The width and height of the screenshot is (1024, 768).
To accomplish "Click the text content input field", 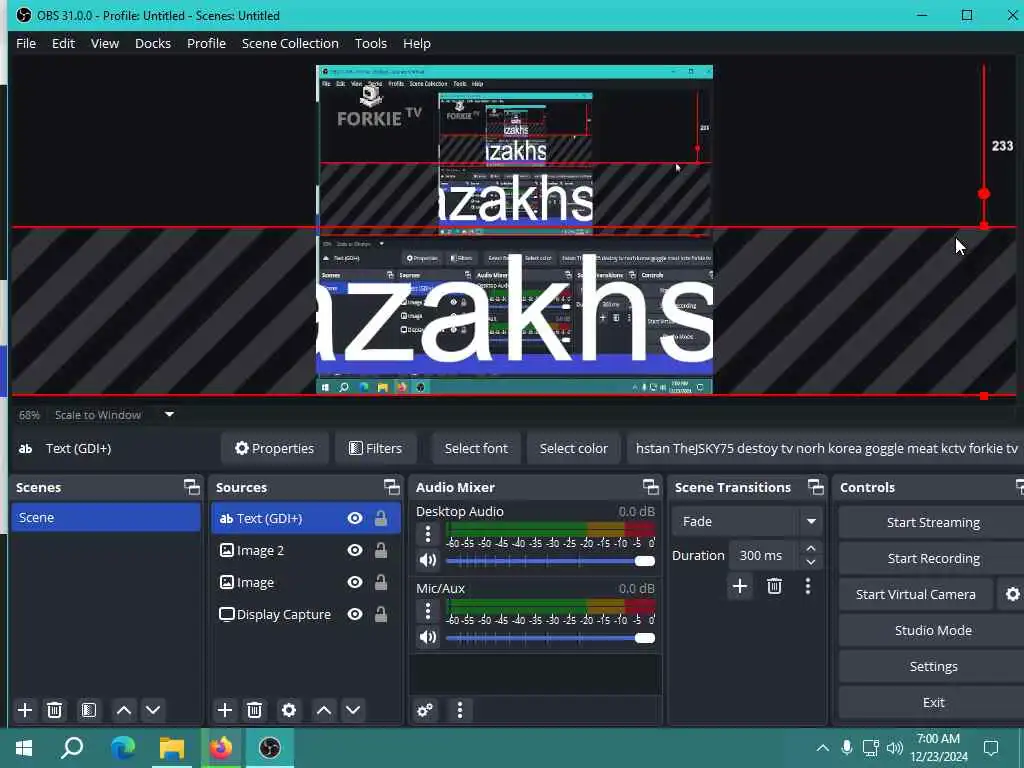I will point(825,449).
